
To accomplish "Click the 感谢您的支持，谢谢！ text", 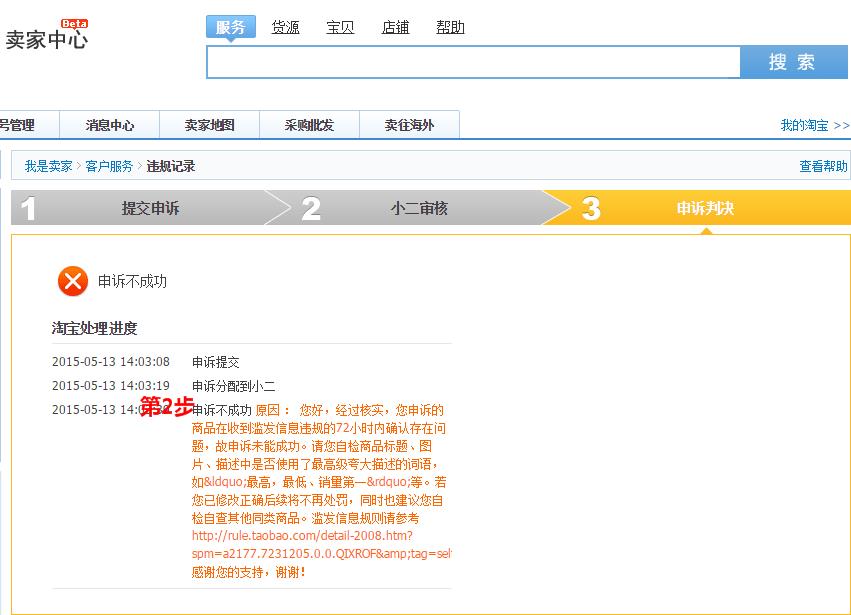I will tap(249, 572).
